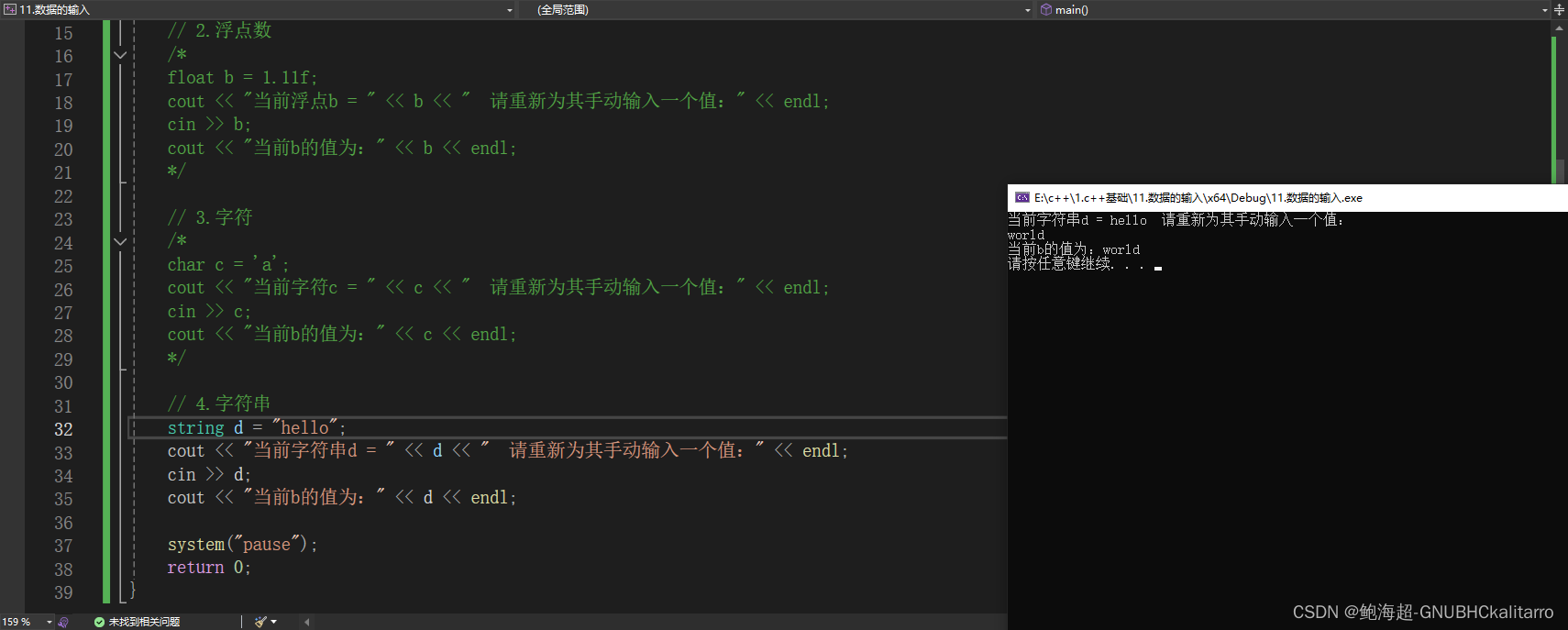Click the closing brace on line 39
The image size is (1568, 630).
pyautogui.click(x=132, y=590)
